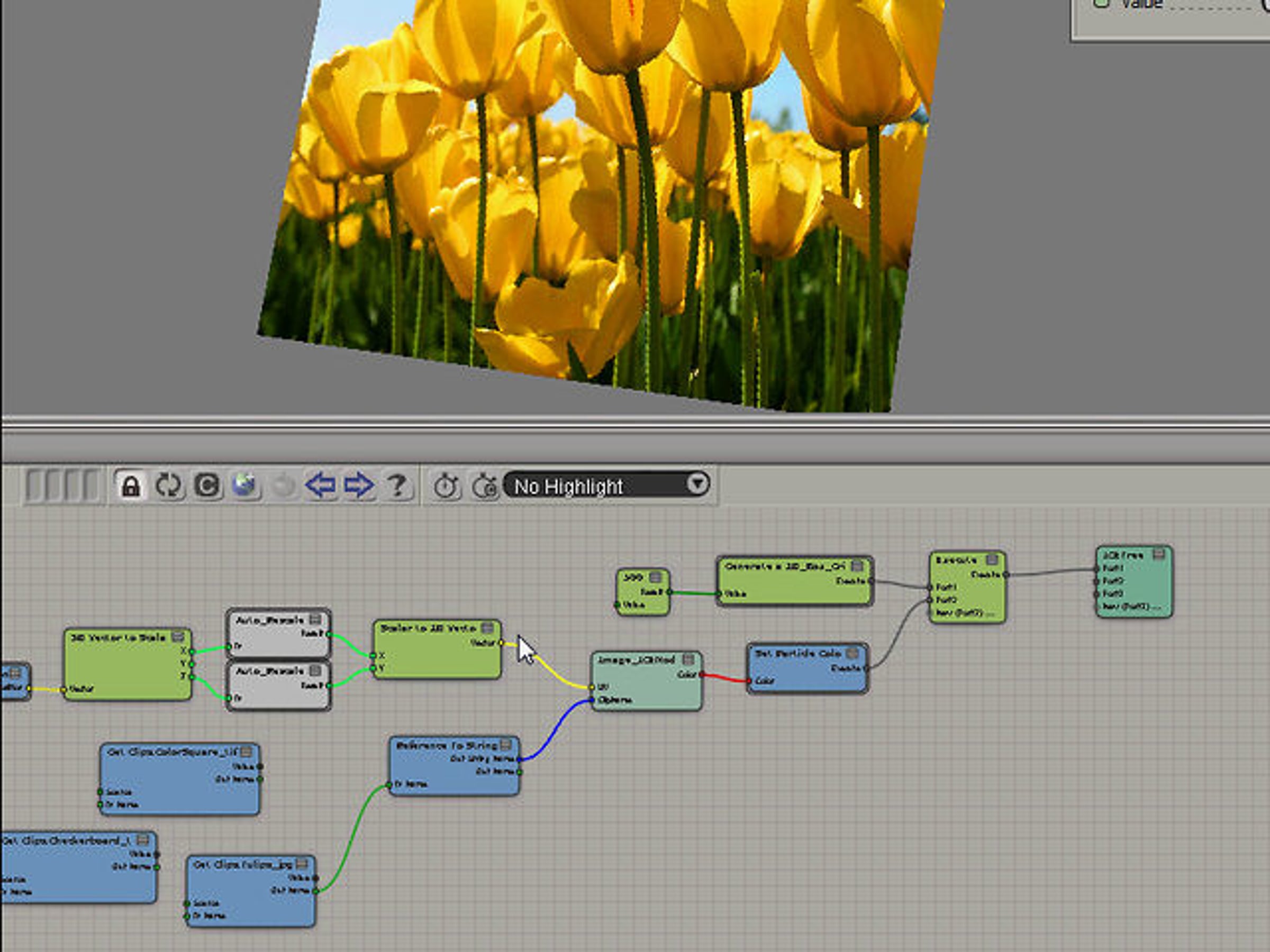Toggle the Value checkbox at top right
The width and height of the screenshot is (1270, 952).
[x=1101, y=3]
